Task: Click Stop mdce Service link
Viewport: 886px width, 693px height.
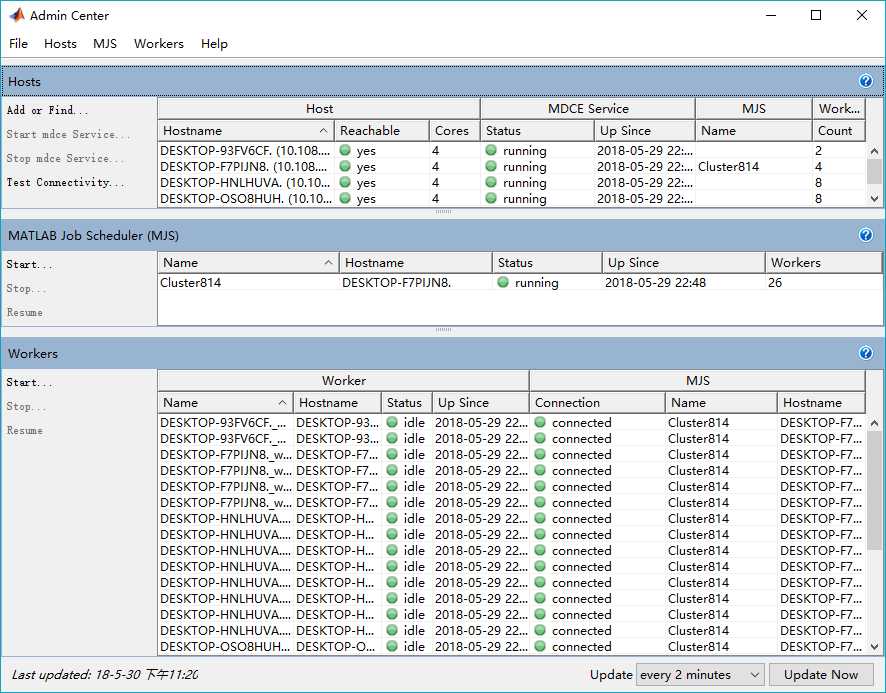Action: pyautogui.click(x=65, y=158)
